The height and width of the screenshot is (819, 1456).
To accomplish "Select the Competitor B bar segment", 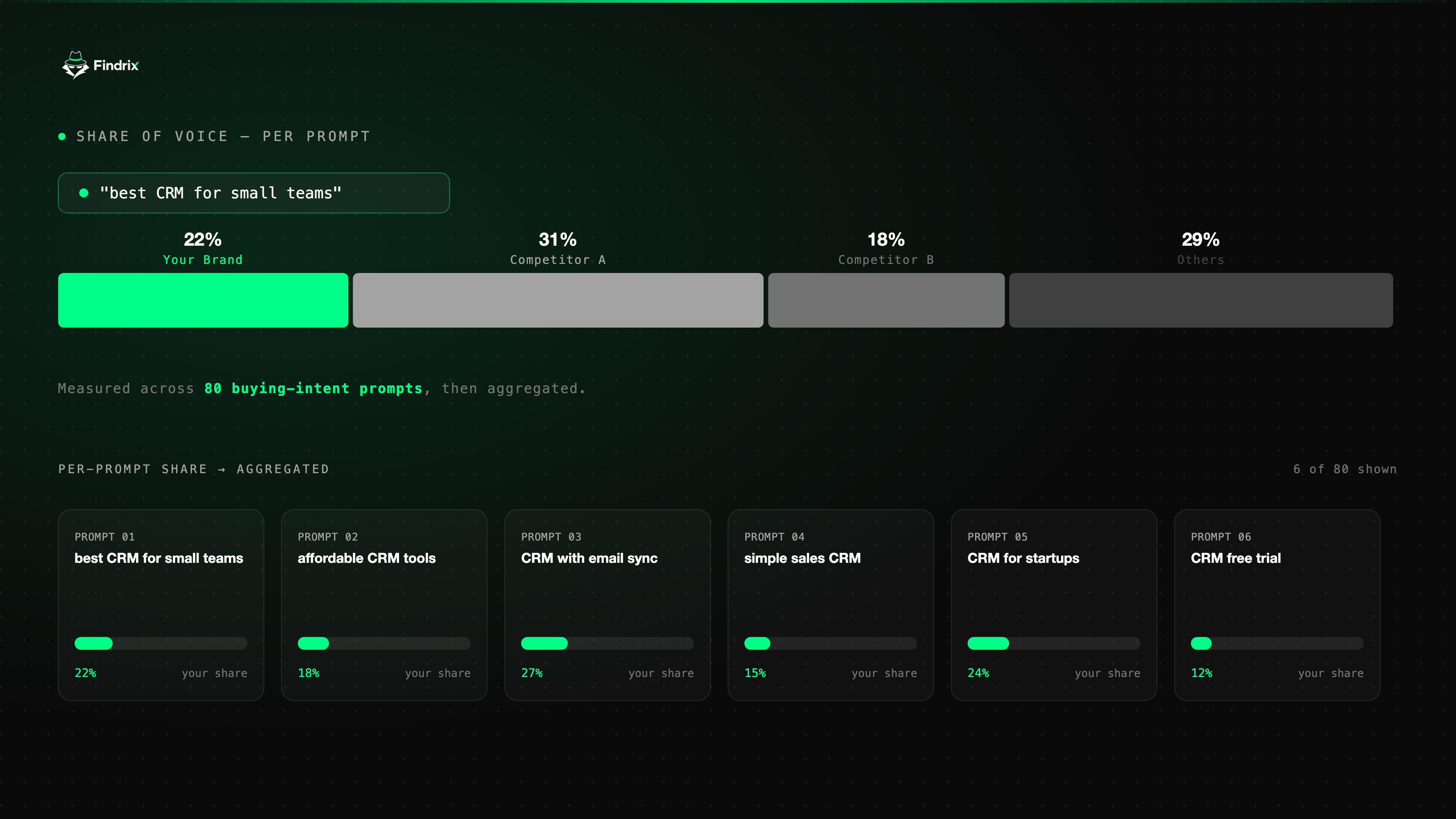I will click(x=886, y=300).
